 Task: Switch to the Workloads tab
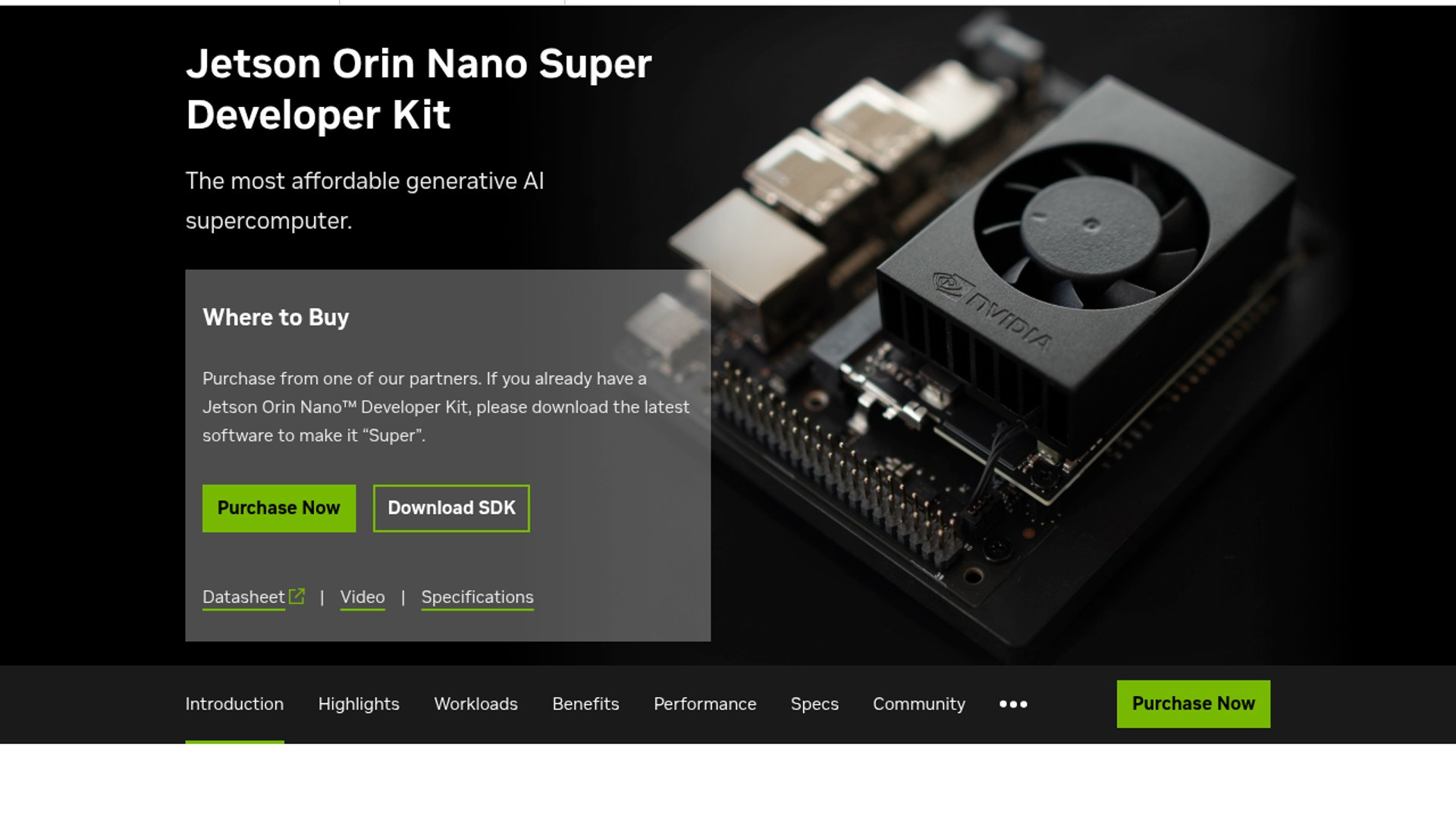475,704
